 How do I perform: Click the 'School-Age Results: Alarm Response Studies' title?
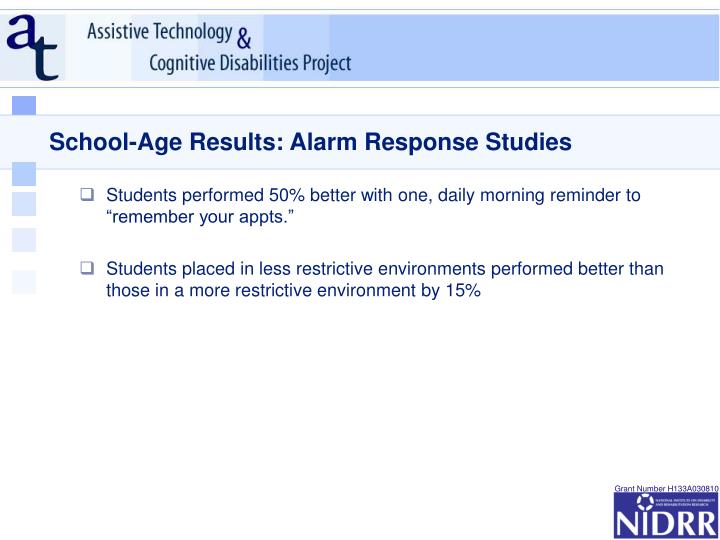310,141
